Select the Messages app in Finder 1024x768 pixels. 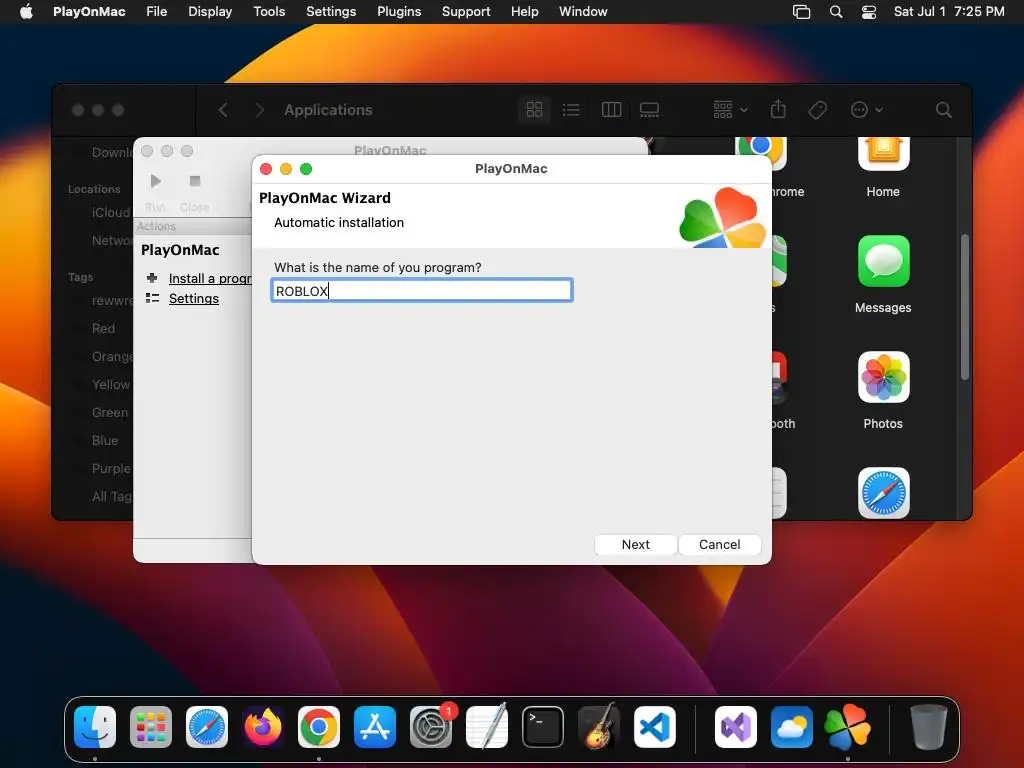pyautogui.click(x=883, y=274)
